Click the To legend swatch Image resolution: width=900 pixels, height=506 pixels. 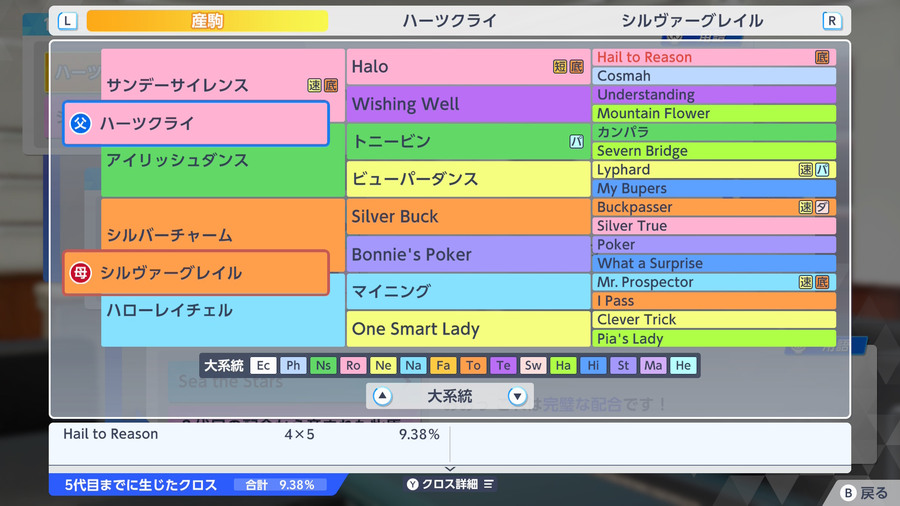coord(473,365)
